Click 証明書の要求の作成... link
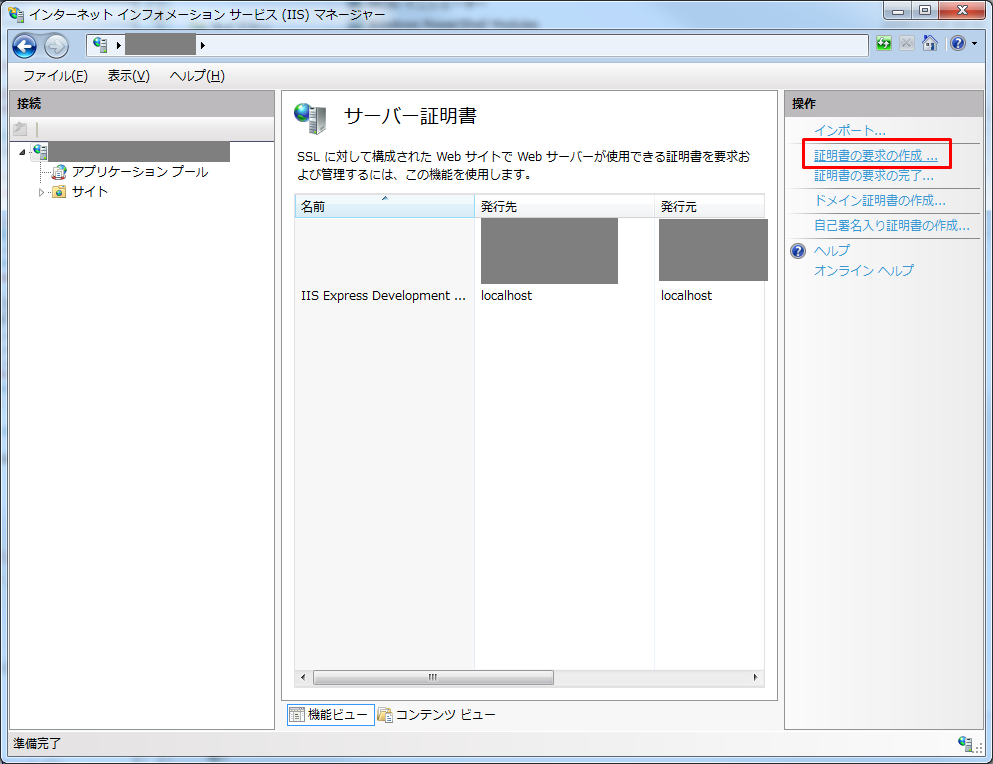 (875, 155)
